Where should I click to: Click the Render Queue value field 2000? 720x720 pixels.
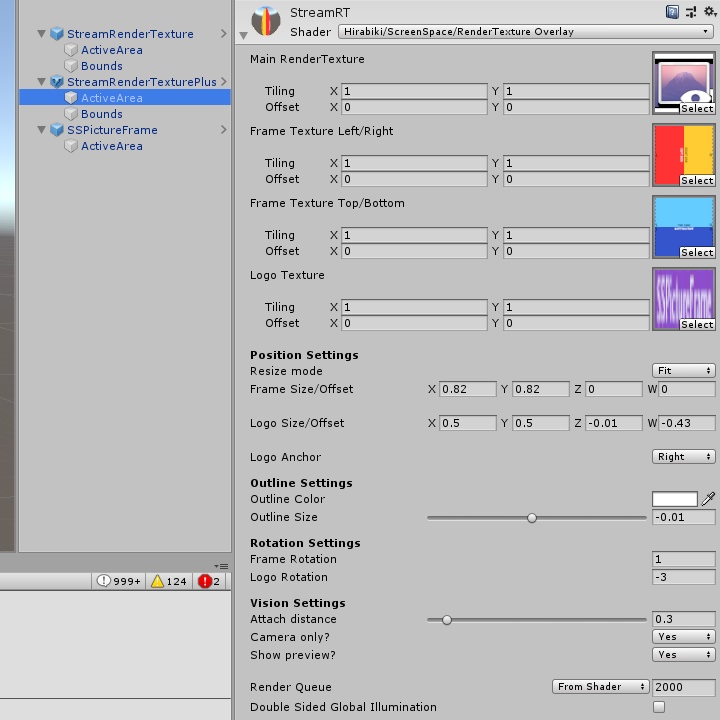[x=684, y=687]
